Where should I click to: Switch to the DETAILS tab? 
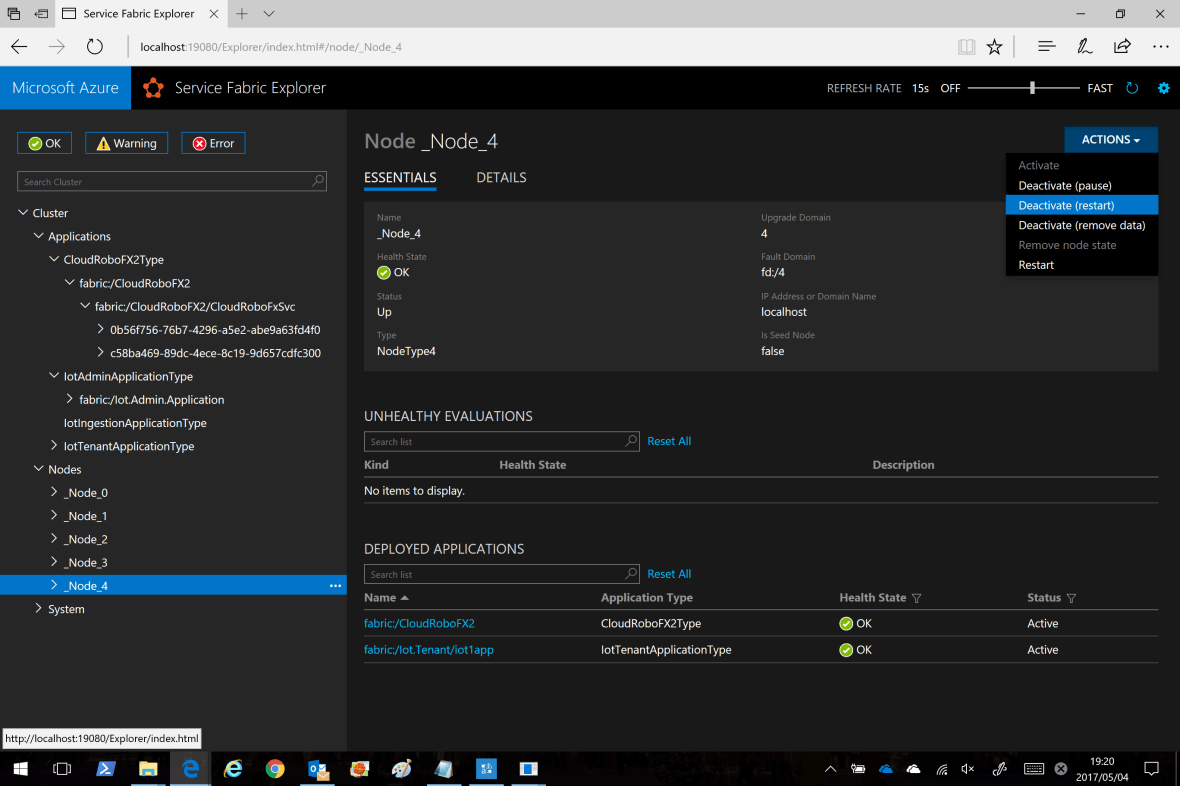[501, 178]
